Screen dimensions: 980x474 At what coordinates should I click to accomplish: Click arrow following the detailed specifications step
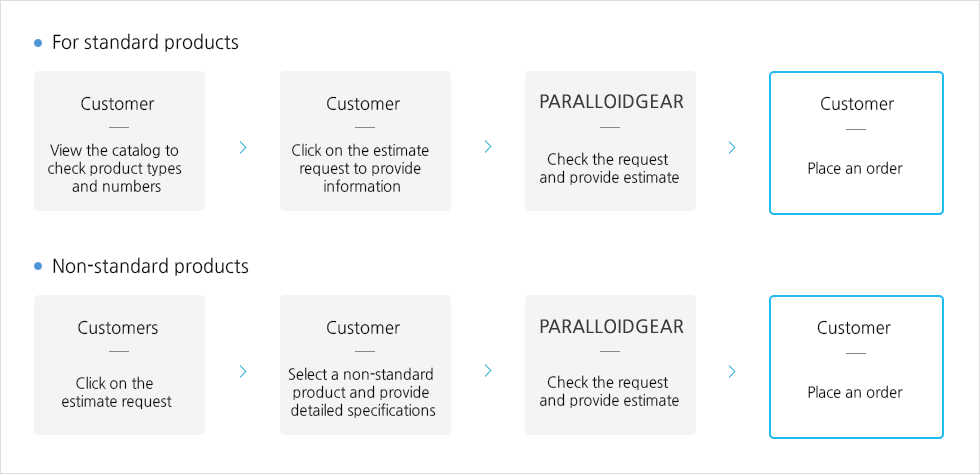(x=488, y=371)
